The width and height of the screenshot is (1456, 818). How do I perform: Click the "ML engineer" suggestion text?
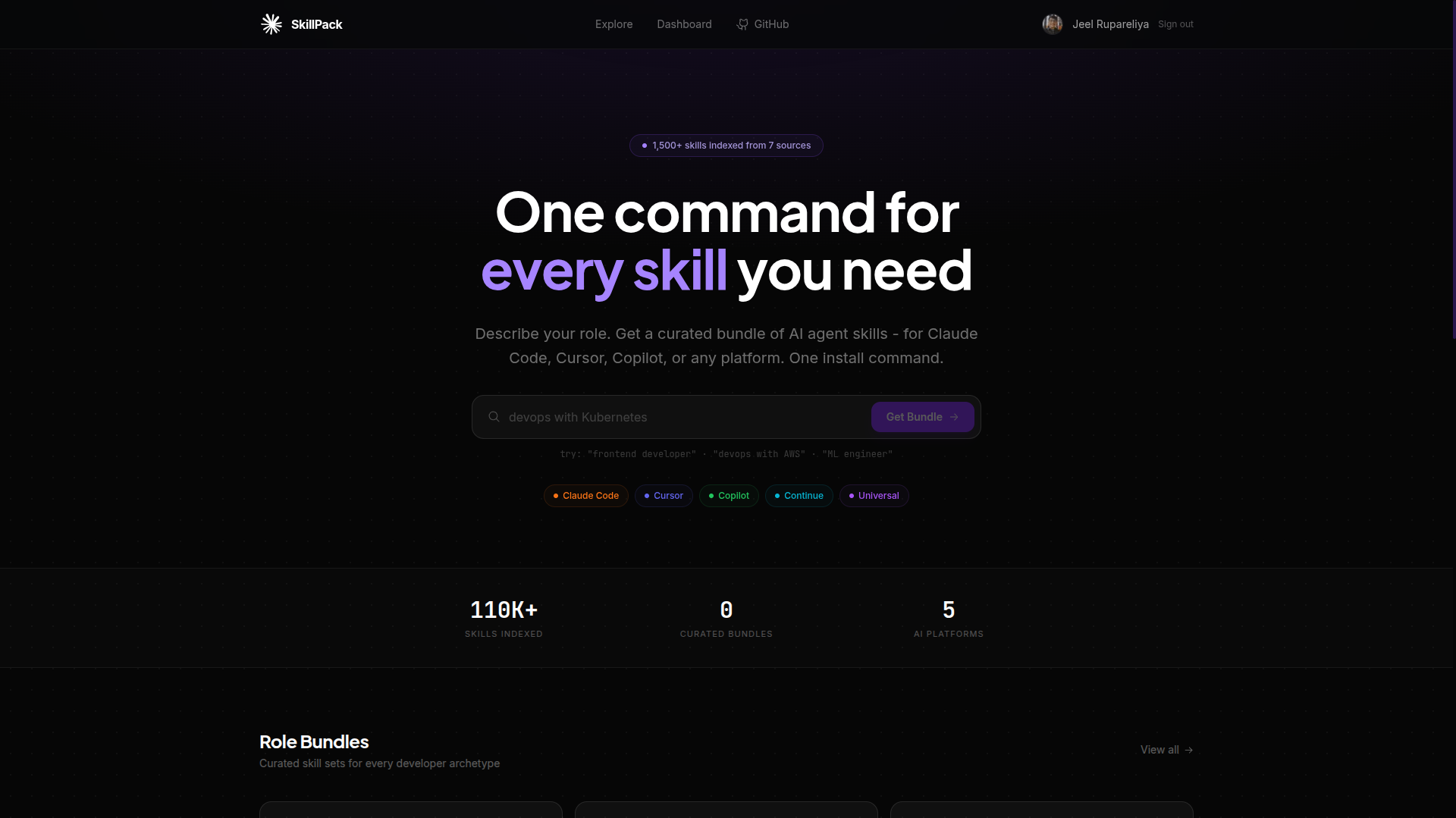(858, 454)
